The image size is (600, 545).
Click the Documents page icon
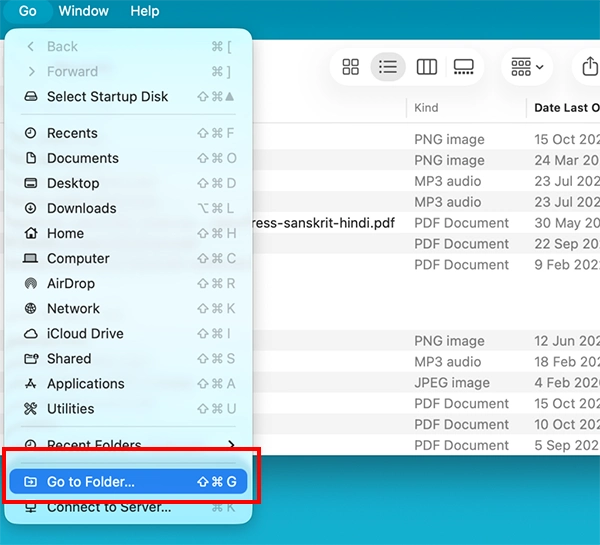(31, 158)
